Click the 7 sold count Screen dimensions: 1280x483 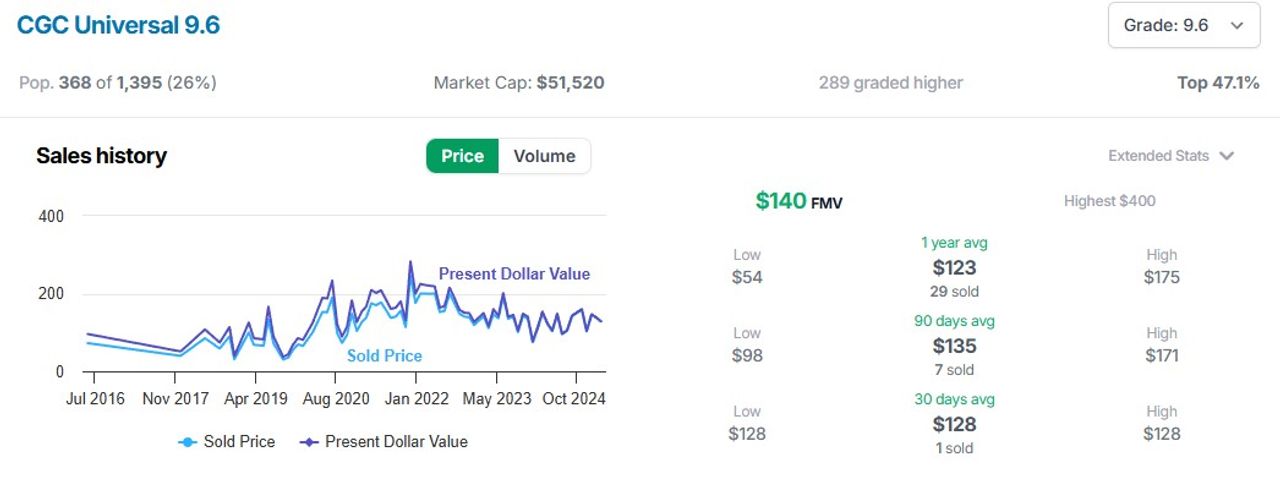pyautogui.click(x=954, y=370)
